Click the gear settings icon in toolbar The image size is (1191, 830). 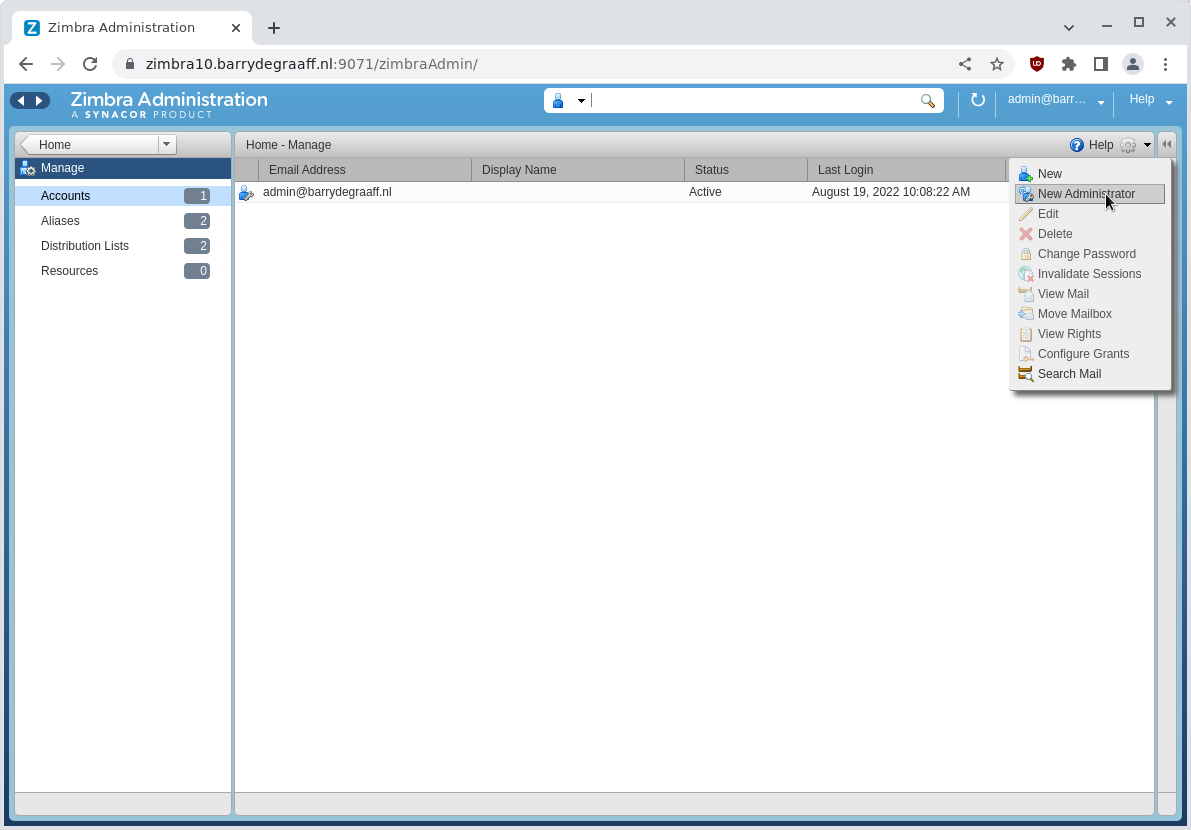[1128, 145]
